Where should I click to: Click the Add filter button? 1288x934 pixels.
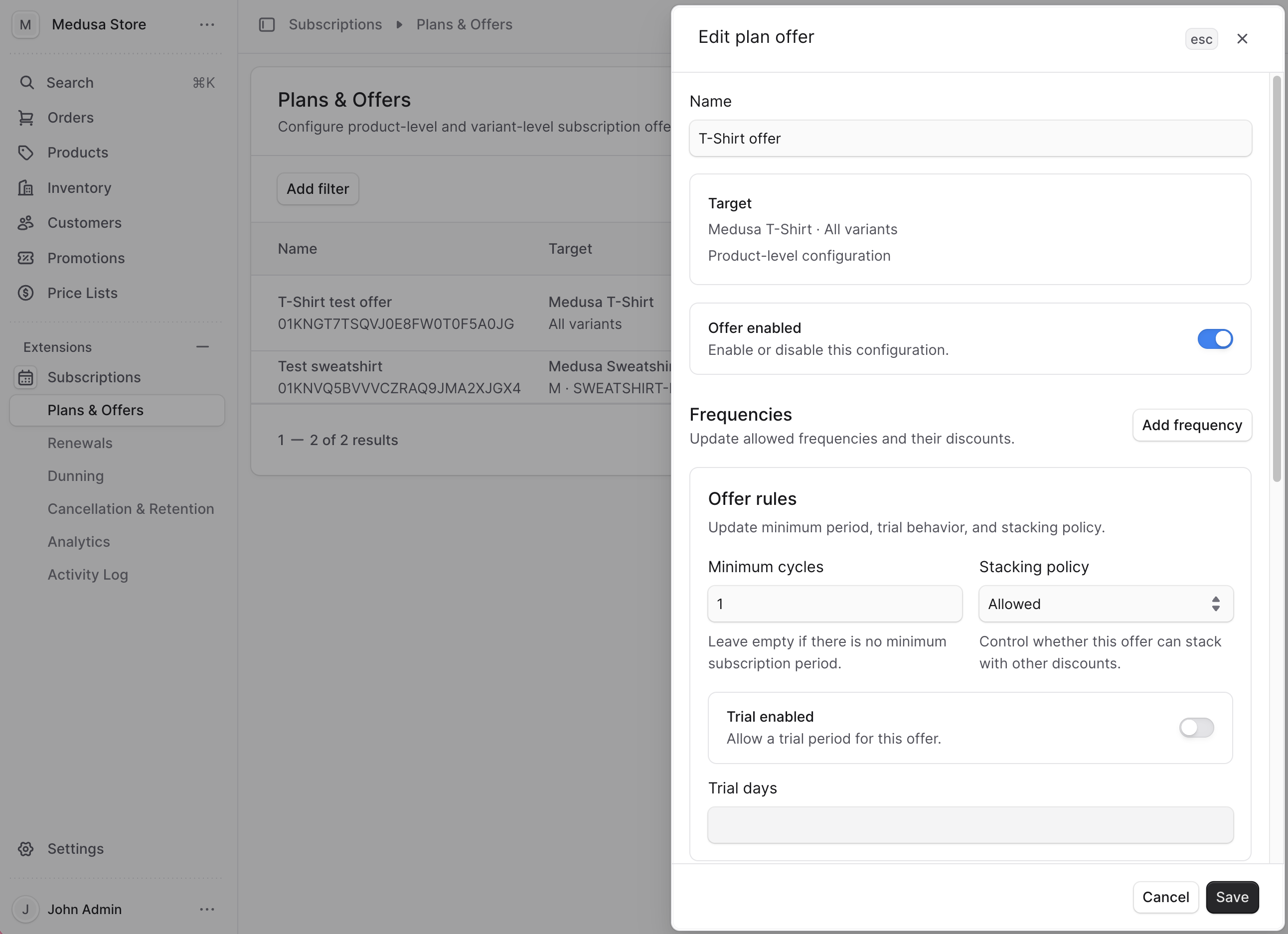[318, 189]
